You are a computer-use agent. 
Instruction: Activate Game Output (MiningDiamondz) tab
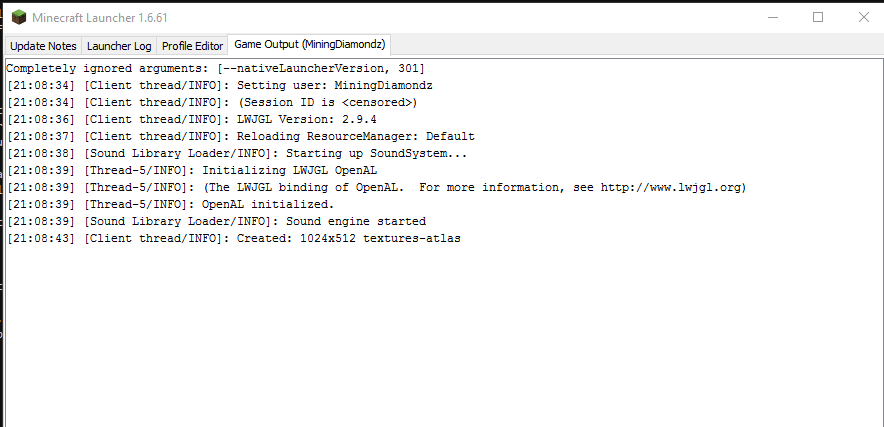[310, 44]
